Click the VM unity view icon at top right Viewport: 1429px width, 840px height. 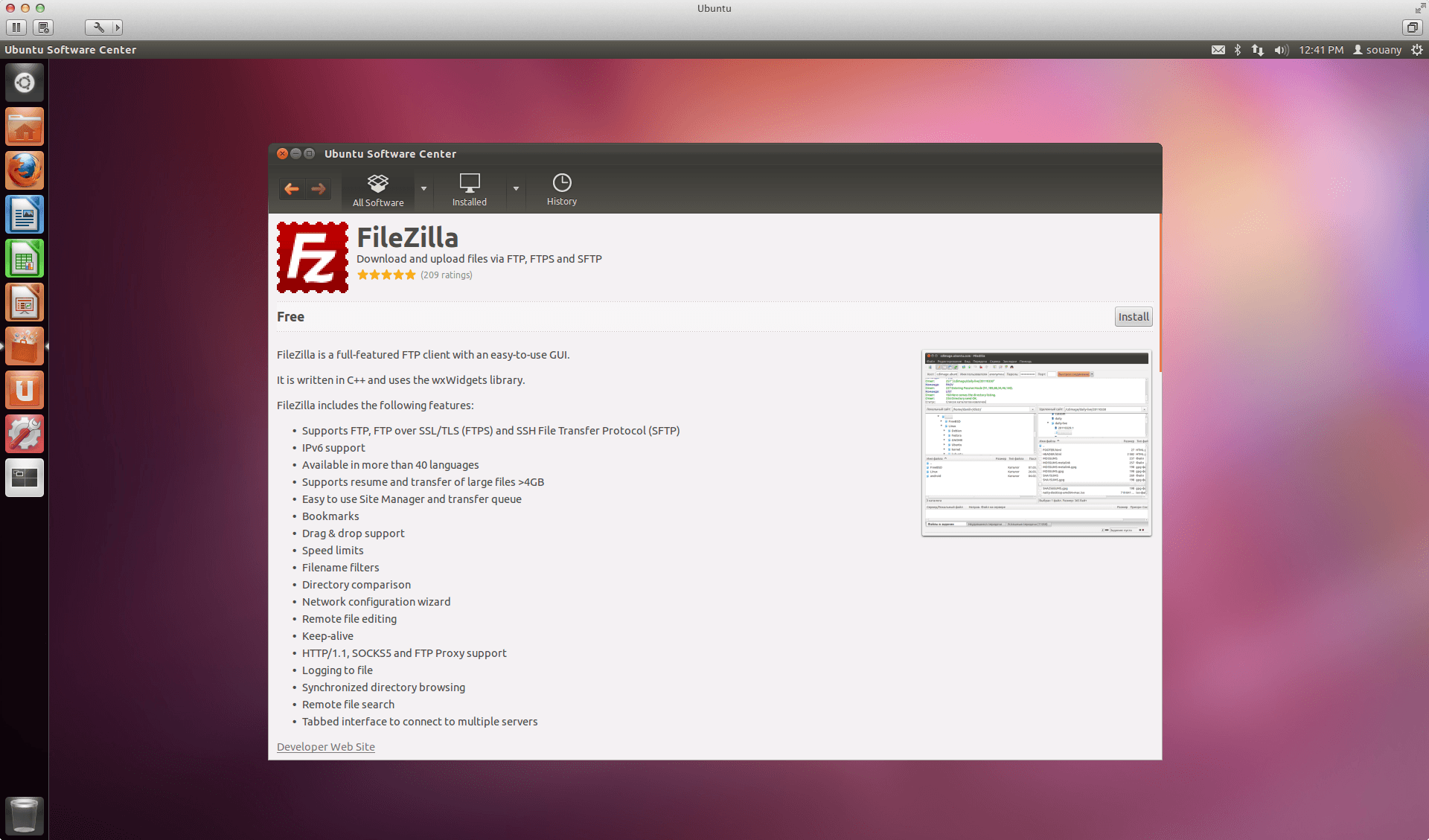[1412, 28]
